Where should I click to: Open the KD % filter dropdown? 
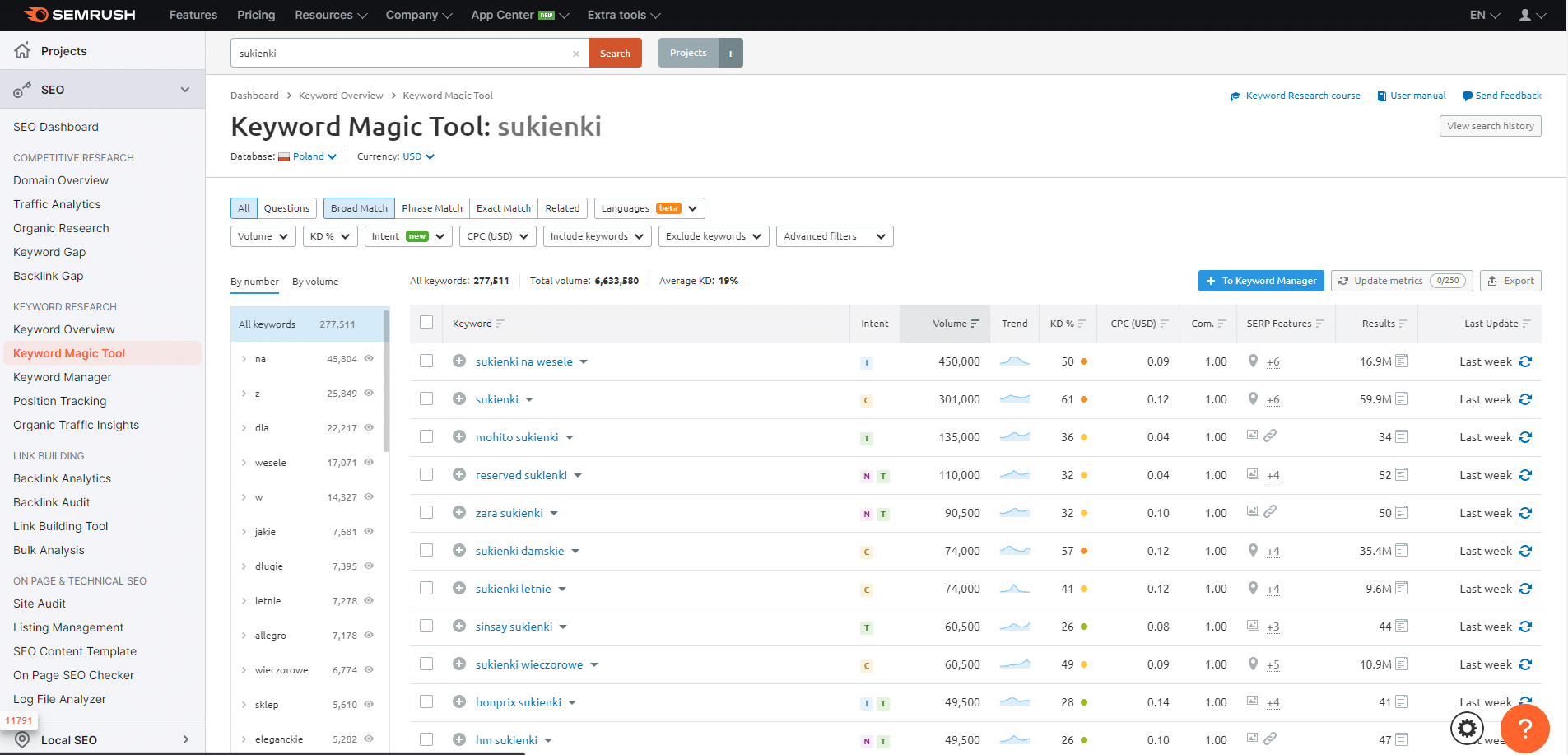point(330,236)
